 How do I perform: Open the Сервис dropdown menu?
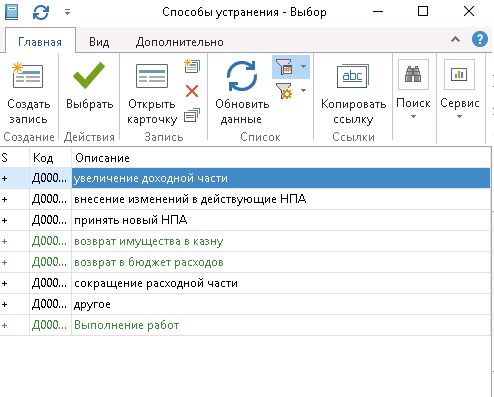coord(459,89)
